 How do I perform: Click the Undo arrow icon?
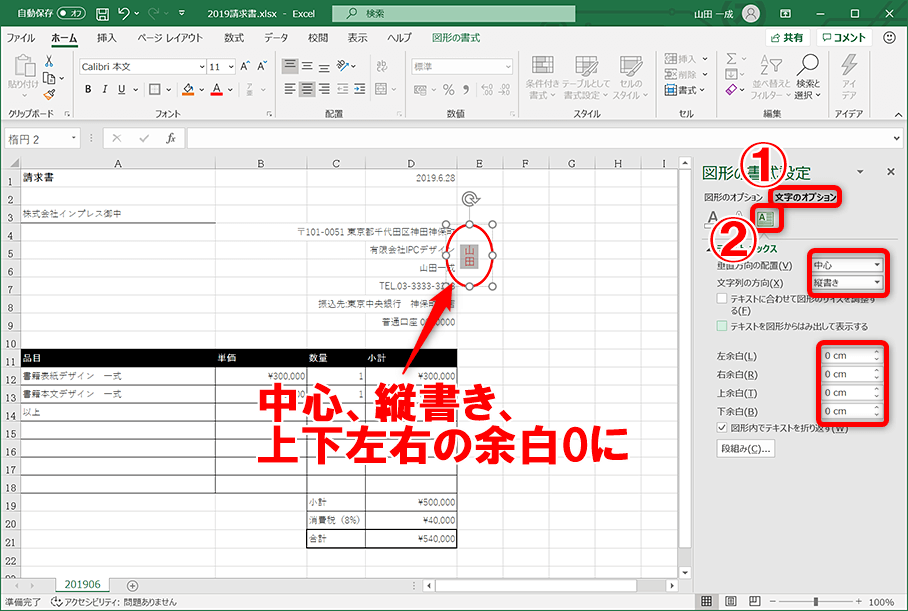coord(123,13)
